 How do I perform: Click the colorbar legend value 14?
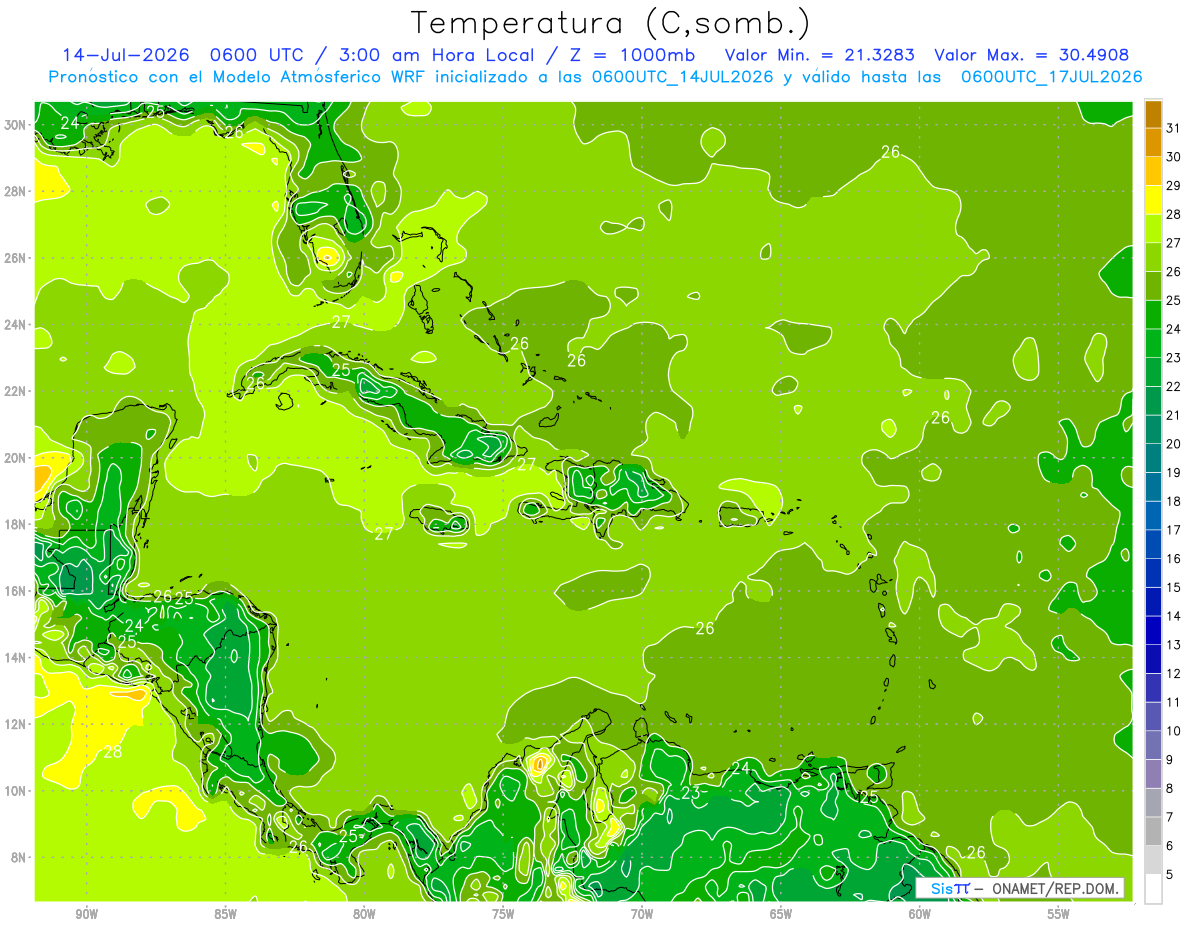point(1173,615)
